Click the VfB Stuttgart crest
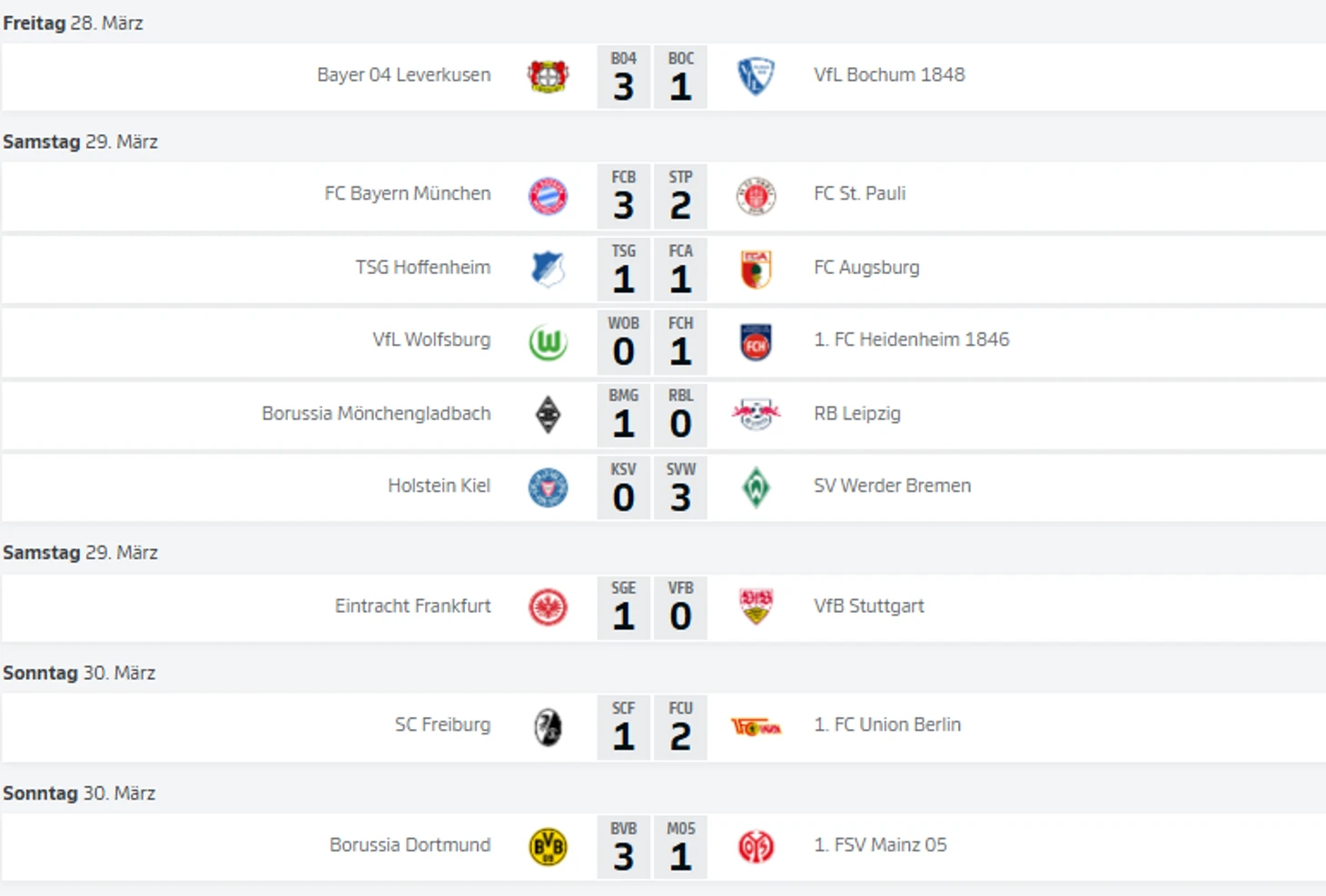This screenshot has width=1326, height=896. [756, 607]
